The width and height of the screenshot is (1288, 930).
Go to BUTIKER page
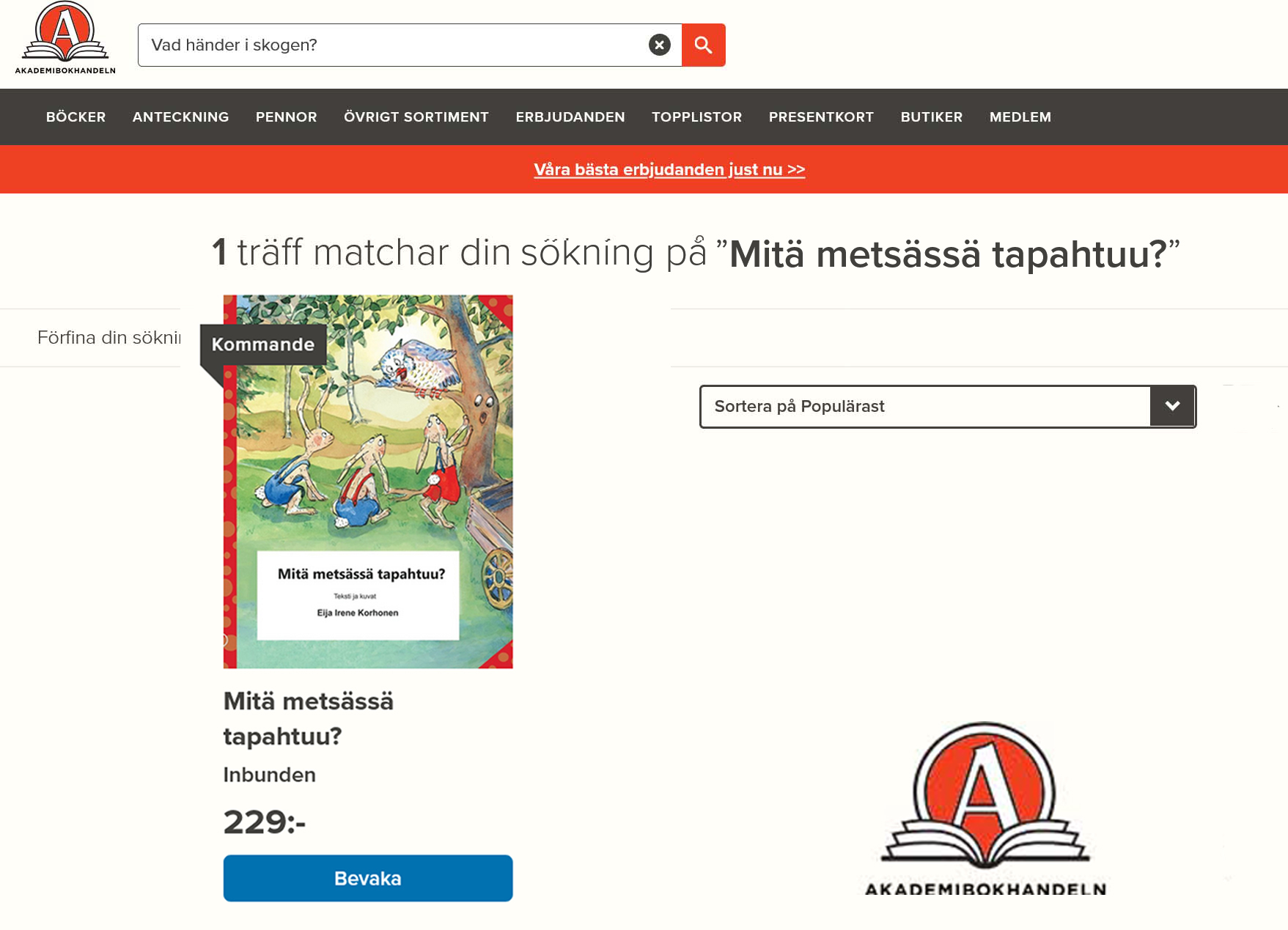pos(932,117)
